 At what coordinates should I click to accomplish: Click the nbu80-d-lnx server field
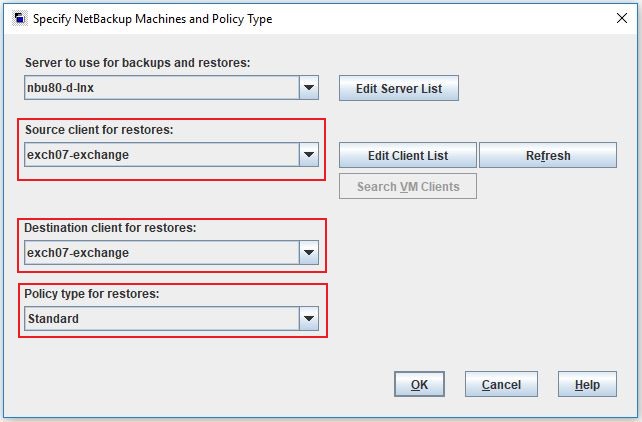point(160,88)
